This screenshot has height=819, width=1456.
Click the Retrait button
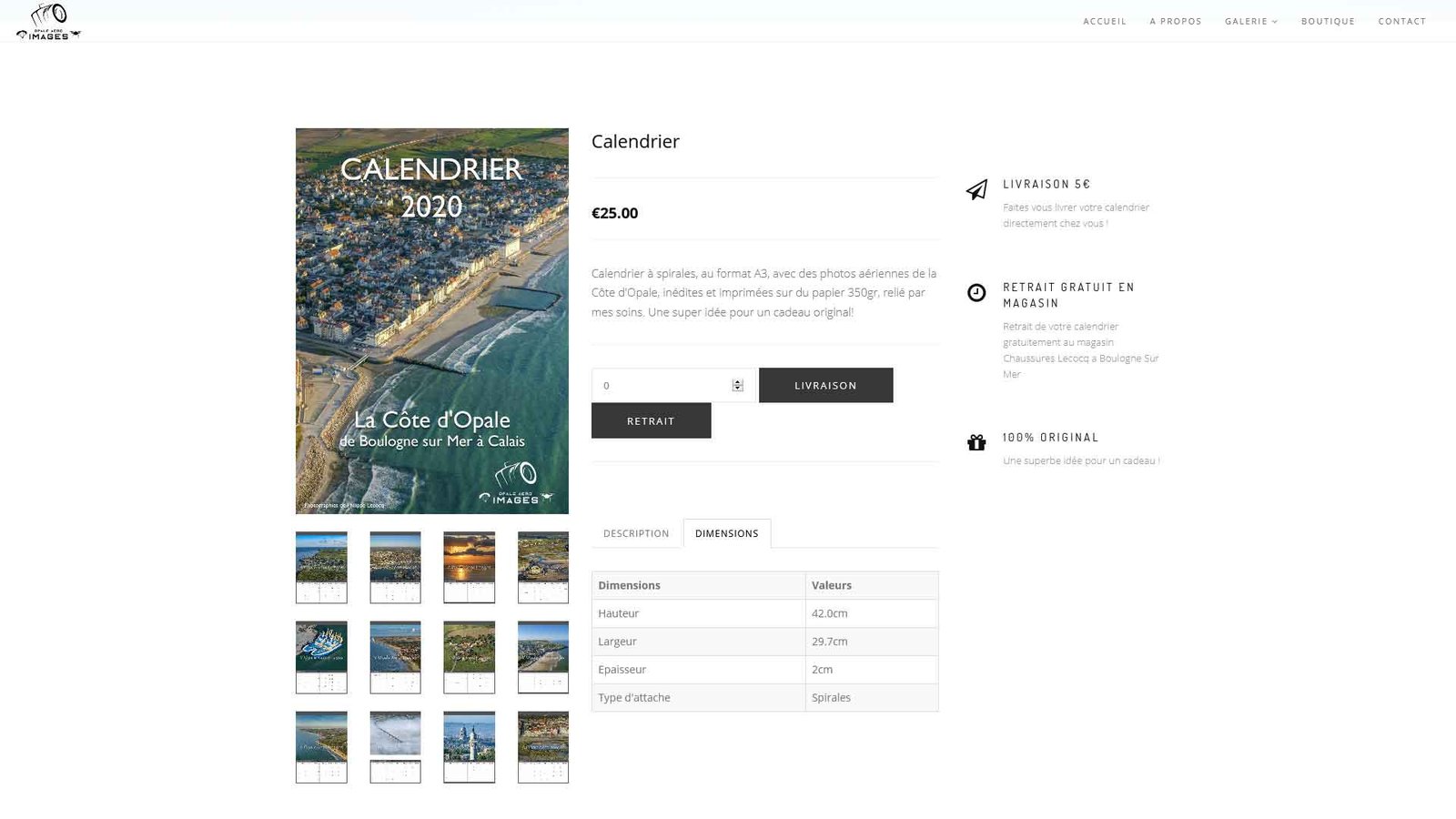coord(651,420)
